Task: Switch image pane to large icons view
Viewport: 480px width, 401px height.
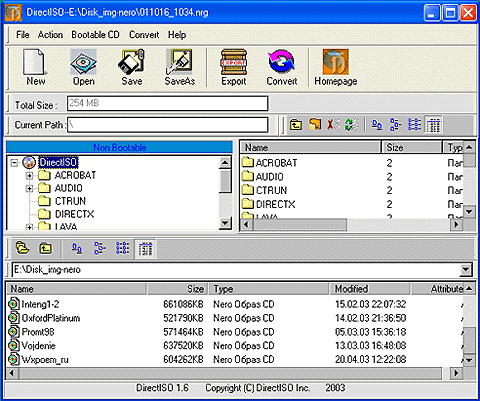Action: click(x=377, y=125)
